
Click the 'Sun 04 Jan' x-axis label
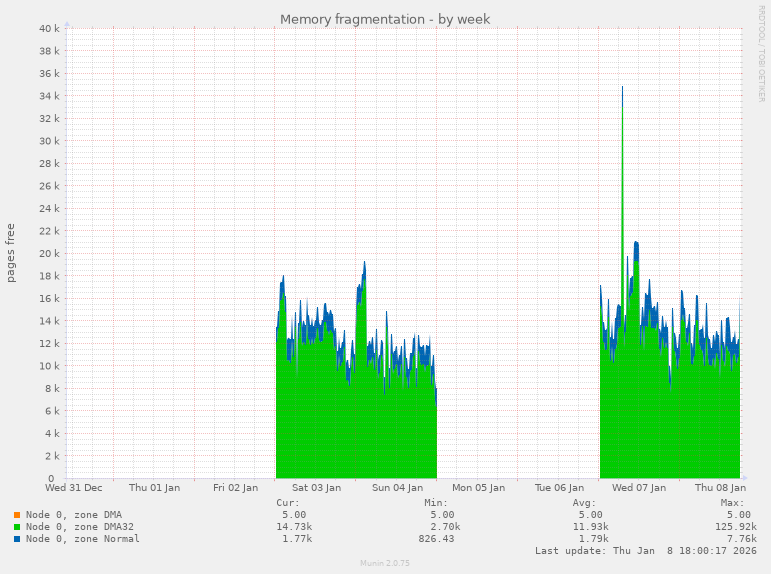(x=397, y=488)
